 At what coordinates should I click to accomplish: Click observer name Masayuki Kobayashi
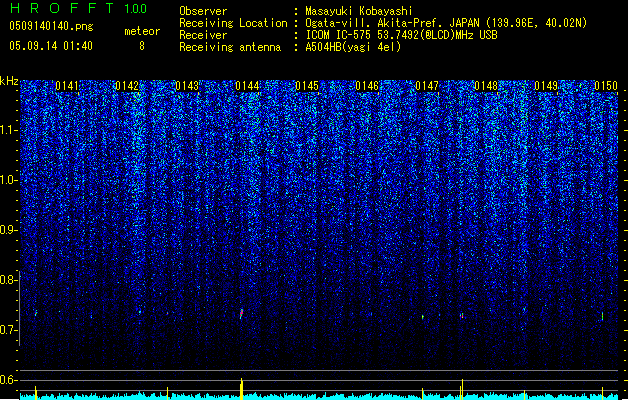tap(359, 11)
